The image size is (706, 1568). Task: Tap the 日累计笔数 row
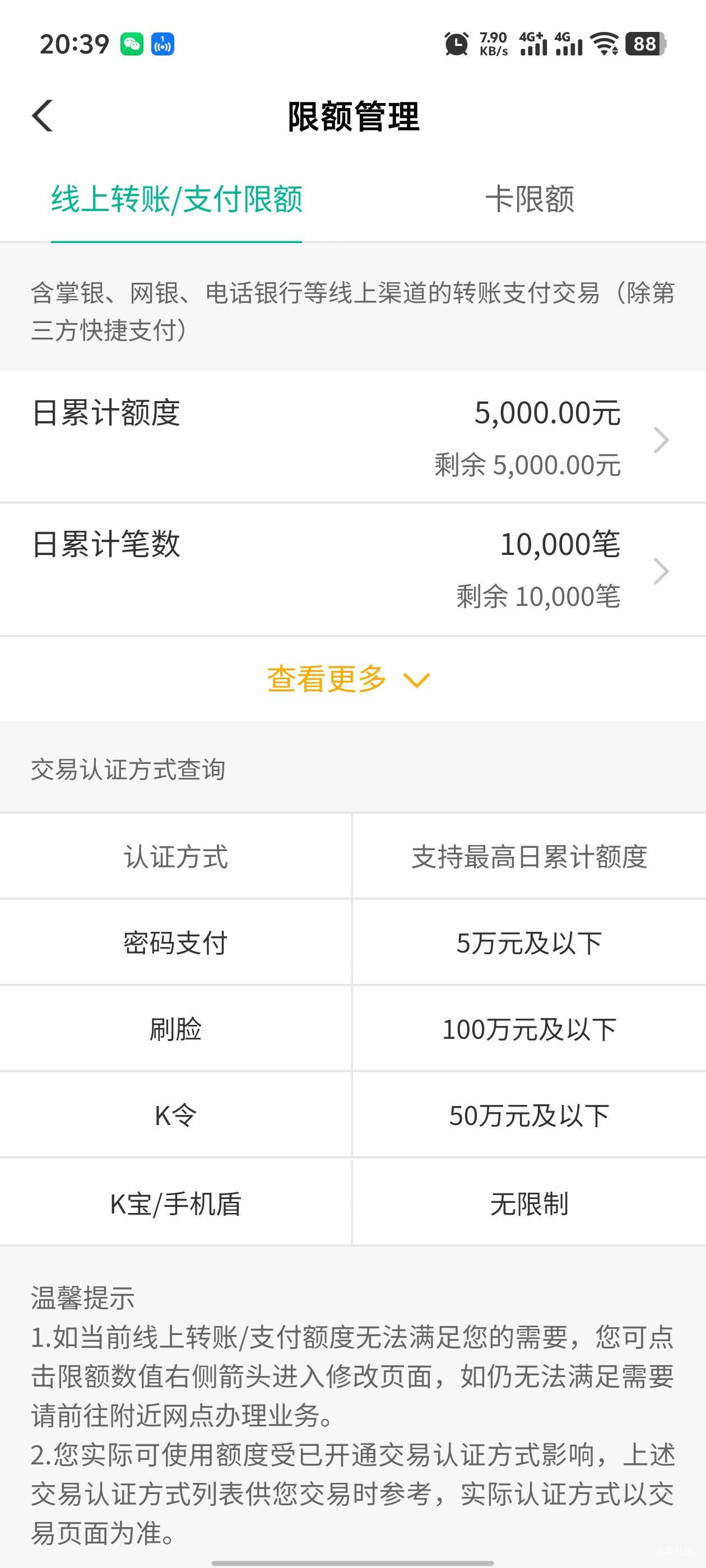coord(106,544)
